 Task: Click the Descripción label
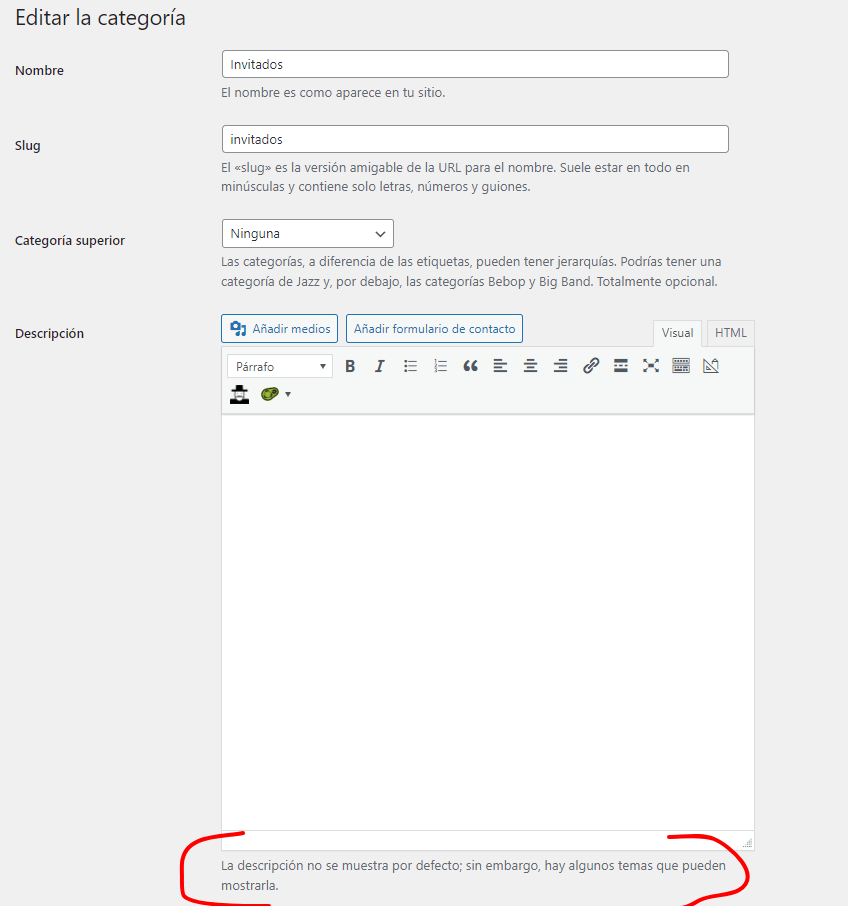pos(49,333)
